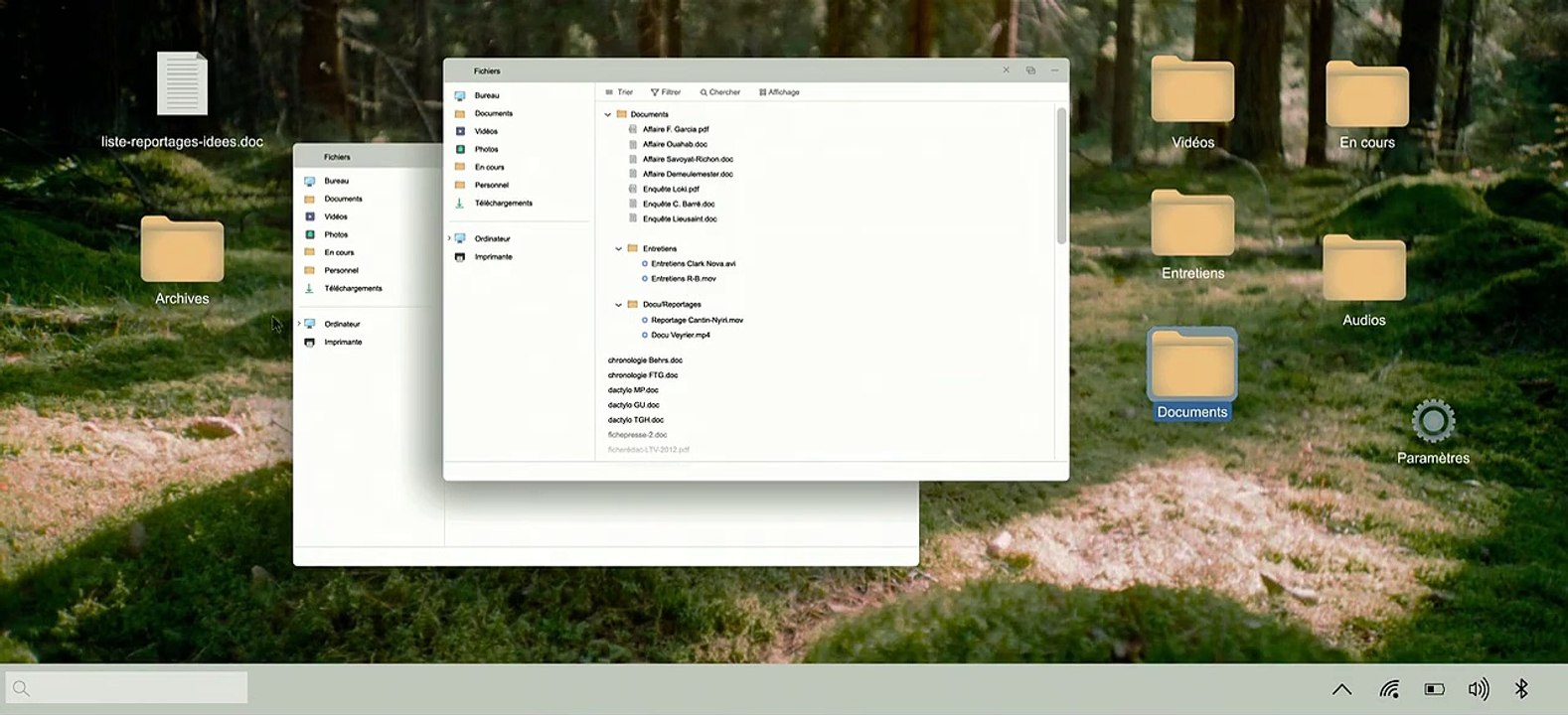Click the battery icon in the taskbar
The height and width of the screenshot is (715, 1568).
click(x=1434, y=689)
